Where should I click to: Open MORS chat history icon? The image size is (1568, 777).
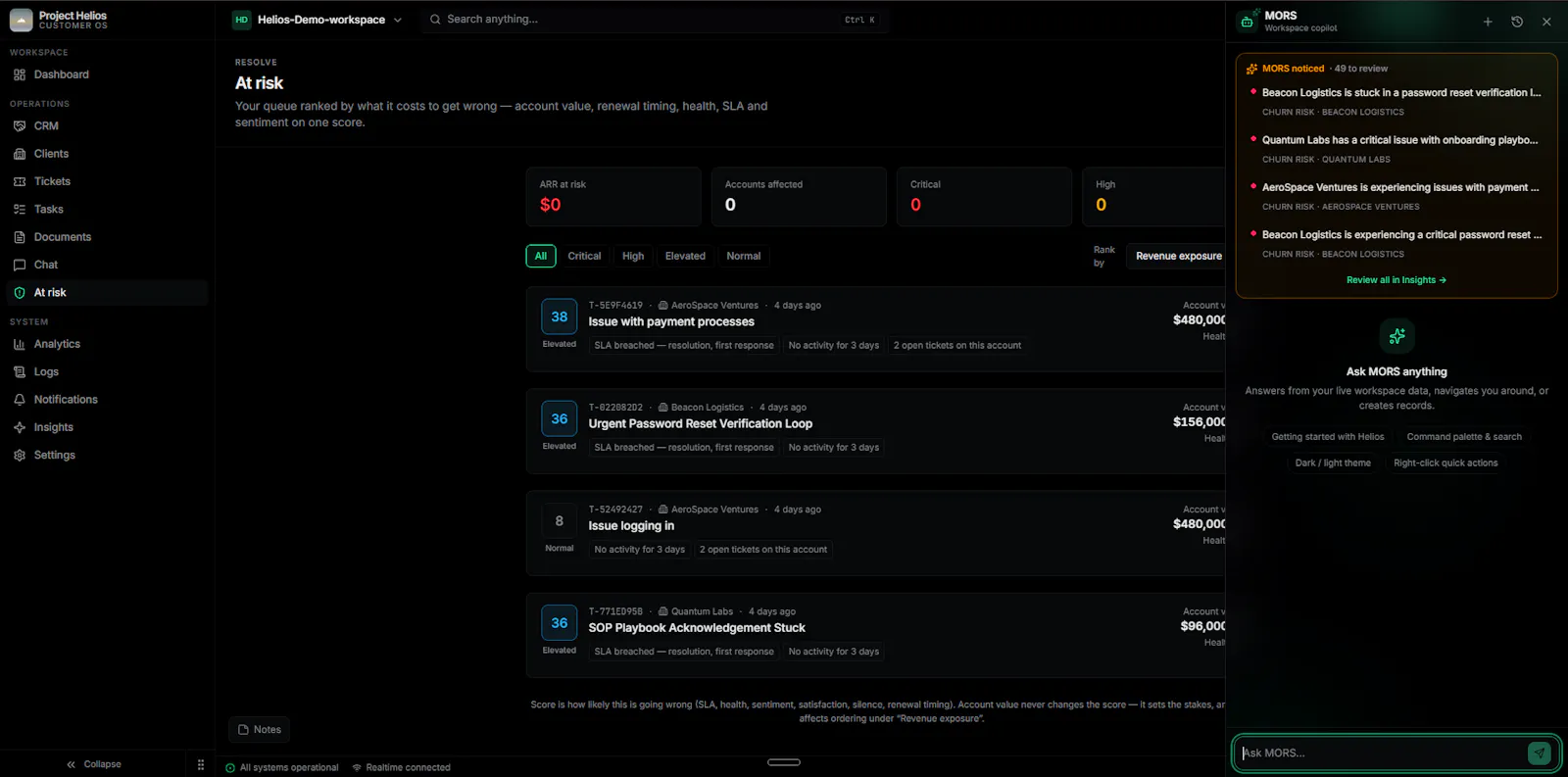(1517, 22)
